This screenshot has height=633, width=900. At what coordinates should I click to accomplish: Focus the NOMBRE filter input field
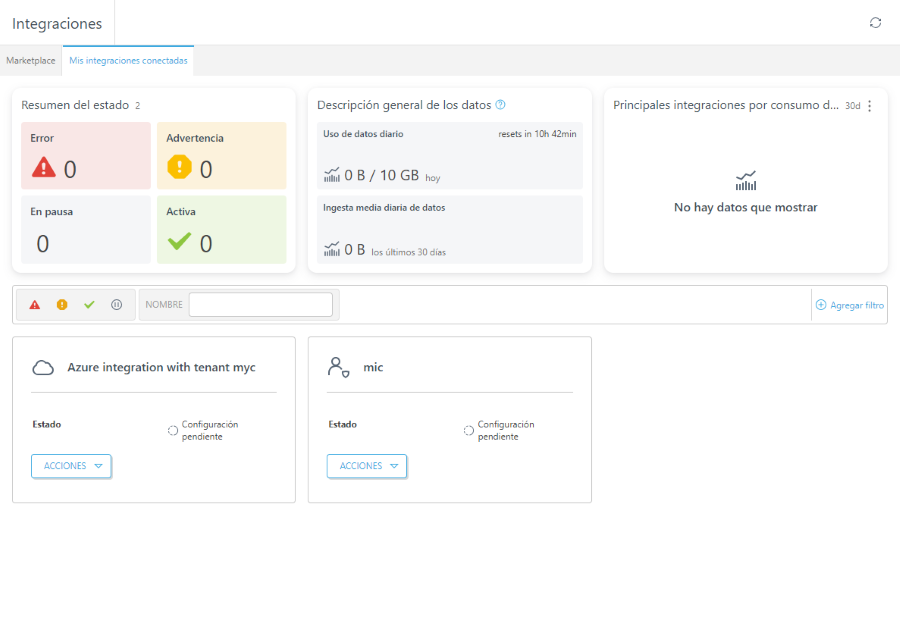tap(261, 305)
